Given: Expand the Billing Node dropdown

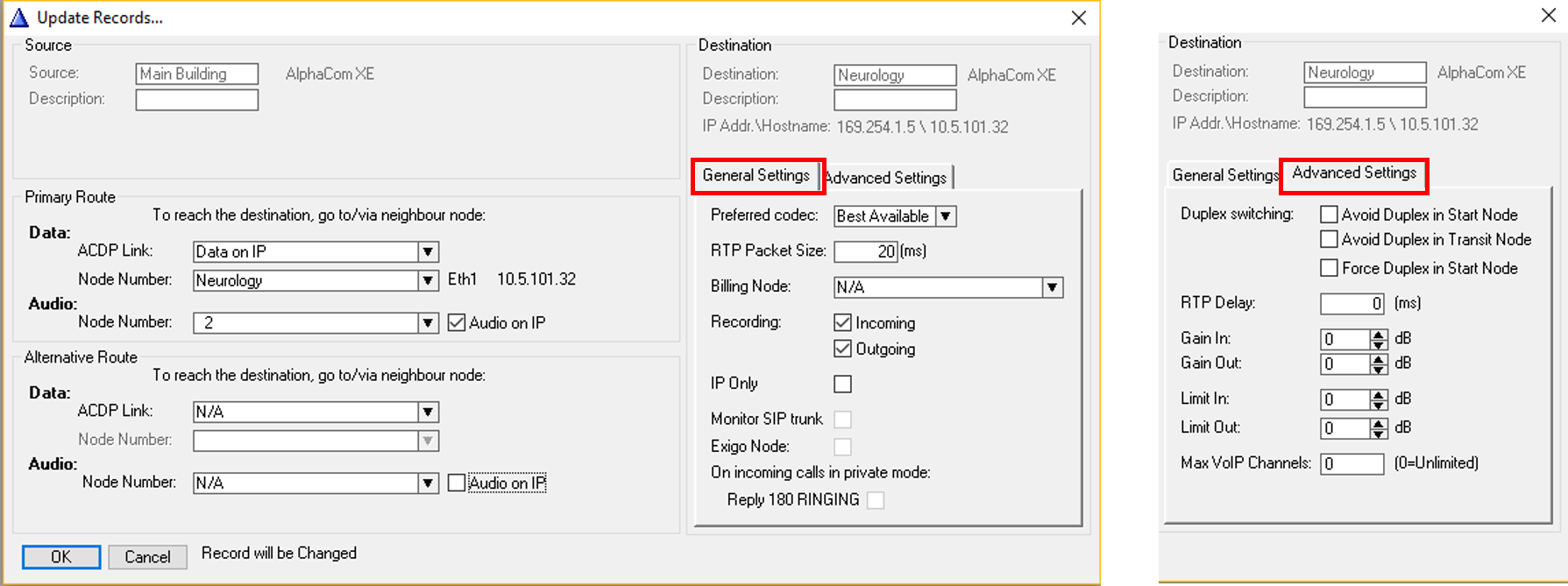Looking at the screenshot, I should 1052,287.
